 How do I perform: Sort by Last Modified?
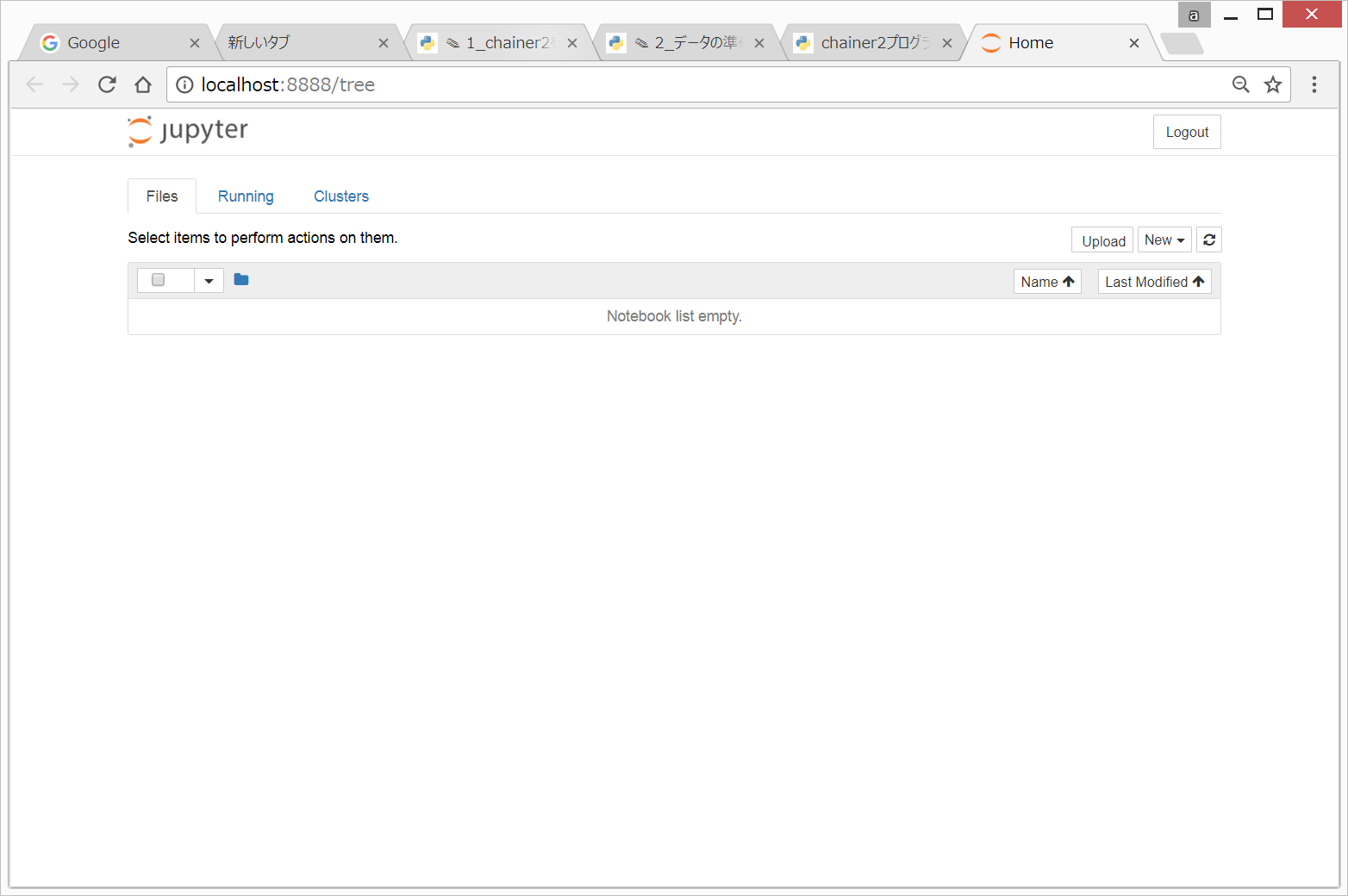coord(1153,282)
